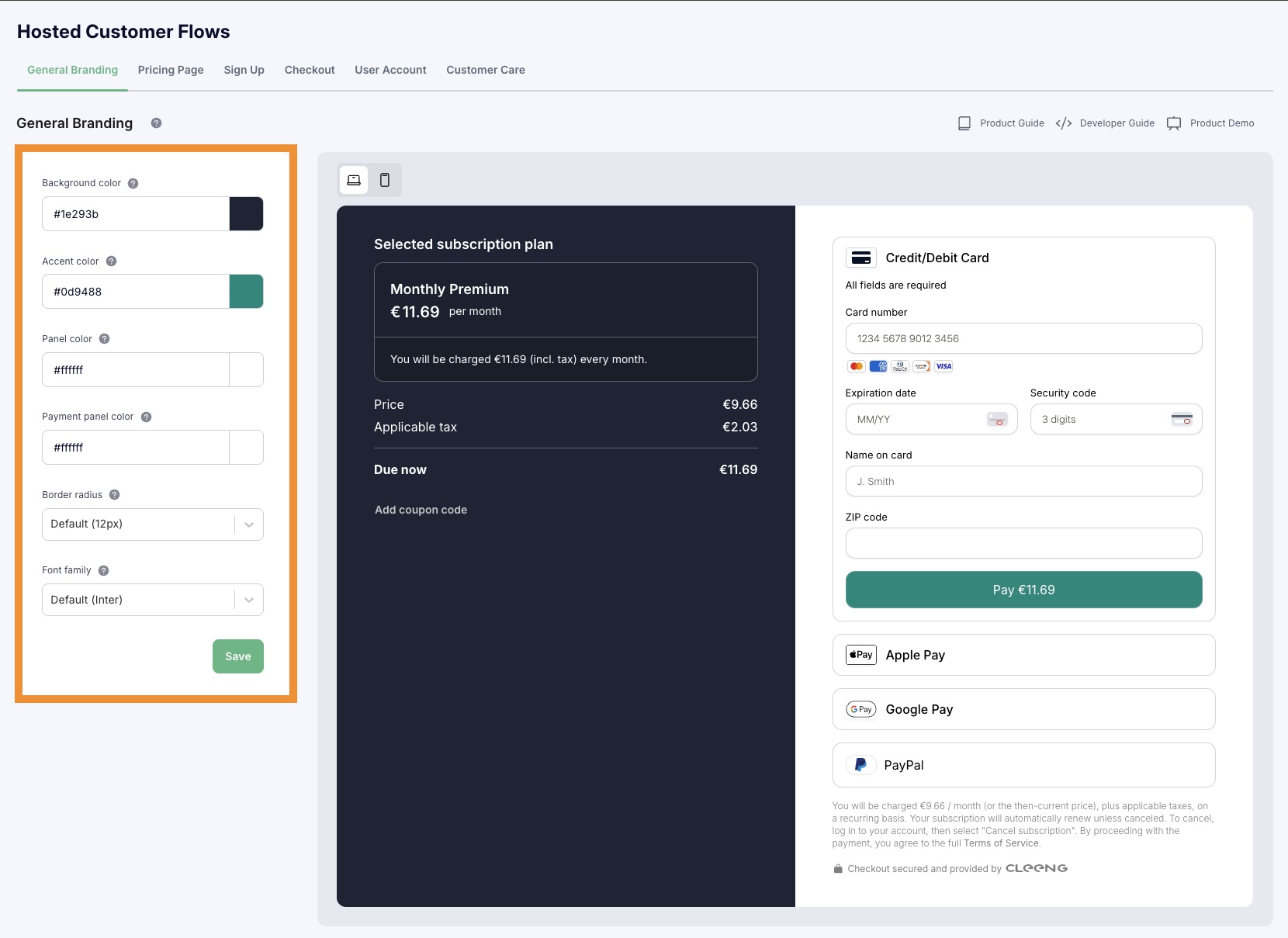Open the Font family dropdown
Screen dimensions: 1288x938
pyautogui.click(x=153, y=600)
